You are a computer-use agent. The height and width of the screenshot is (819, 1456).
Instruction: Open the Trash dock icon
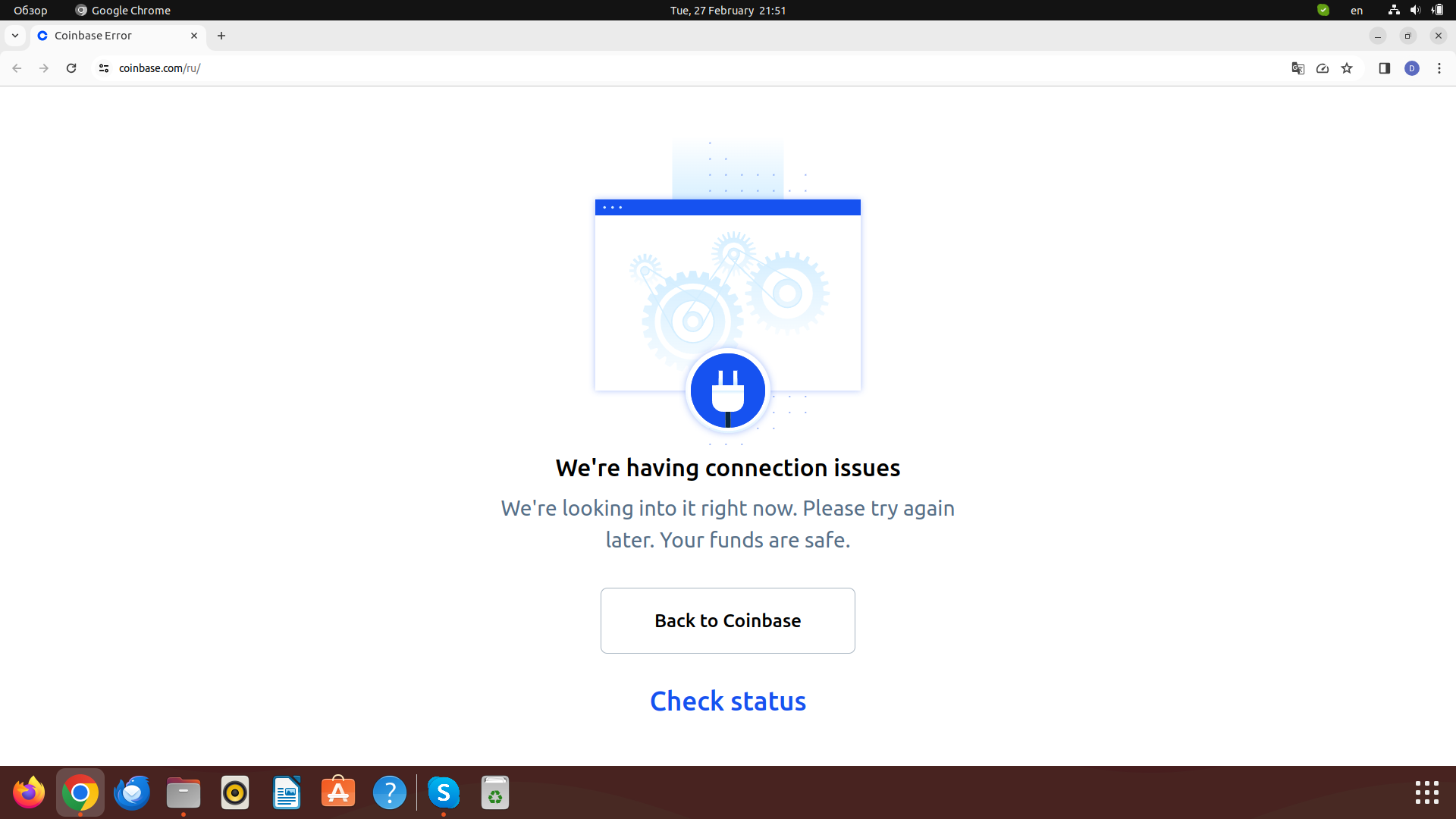pos(495,793)
